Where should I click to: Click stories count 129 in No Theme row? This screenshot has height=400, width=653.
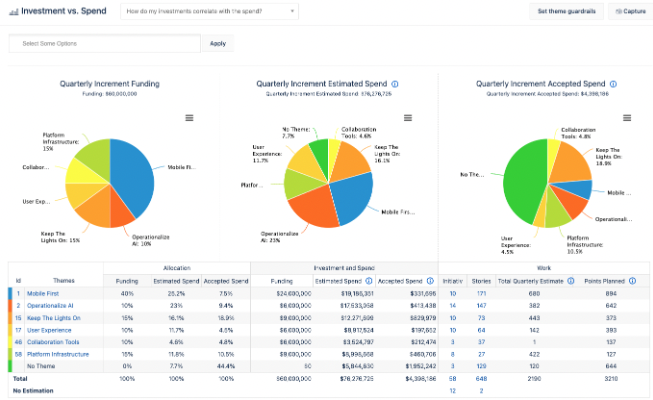[x=481, y=366]
